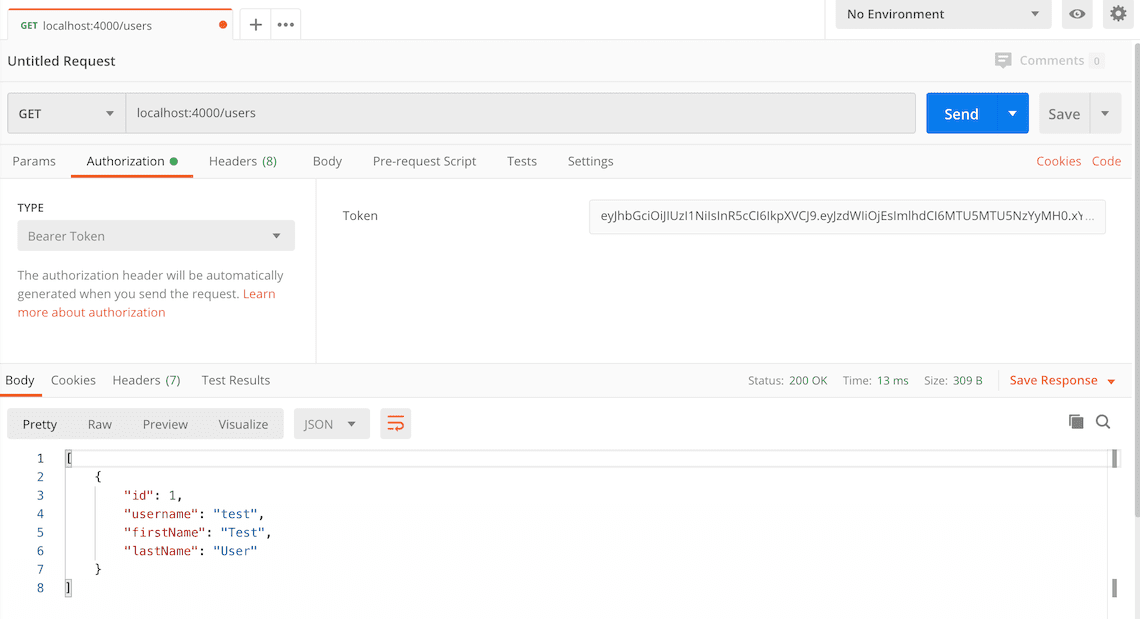
Task: View comments for this request
Action: [1050, 60]
